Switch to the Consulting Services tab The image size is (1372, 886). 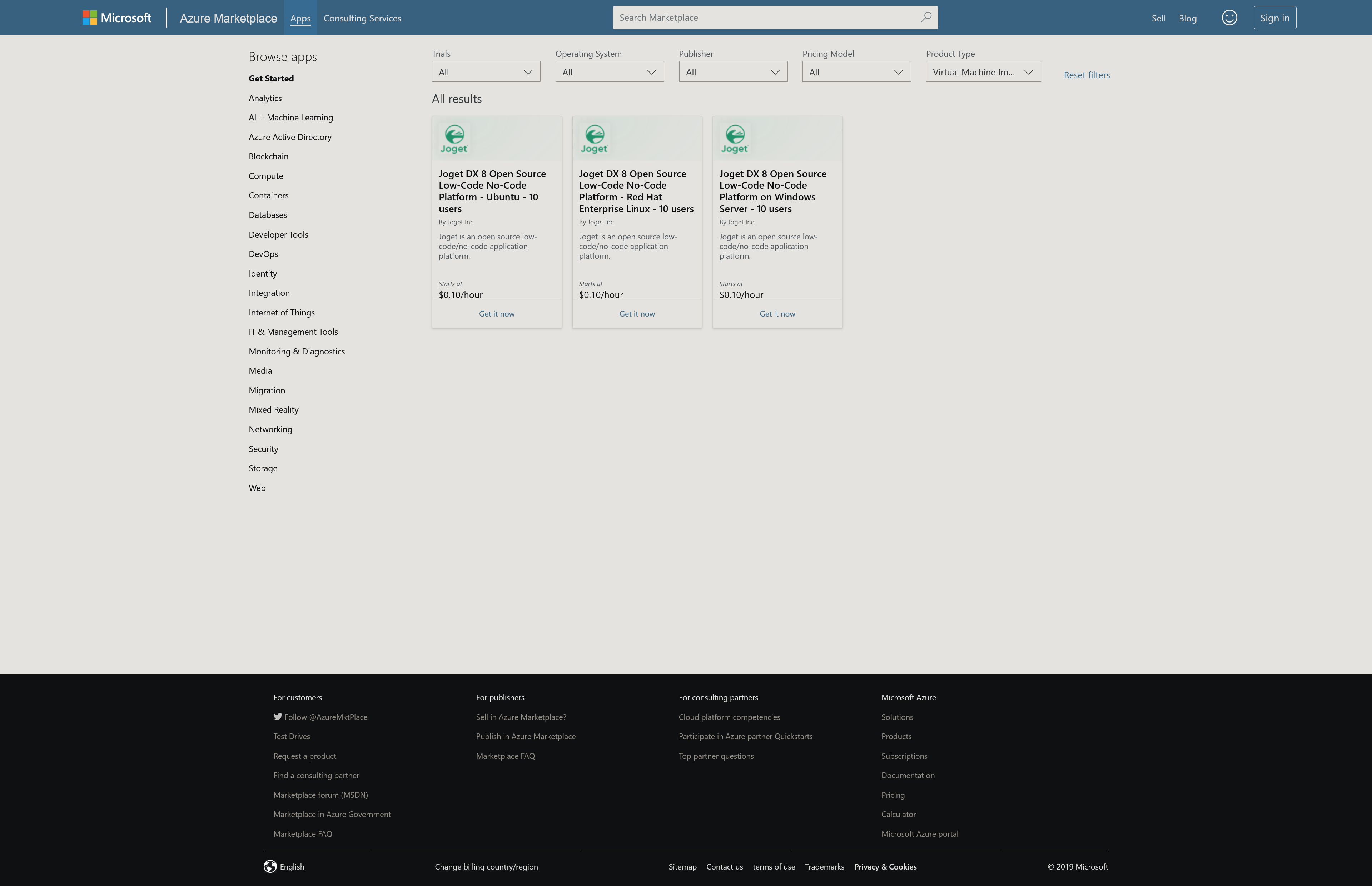point(362,19)
